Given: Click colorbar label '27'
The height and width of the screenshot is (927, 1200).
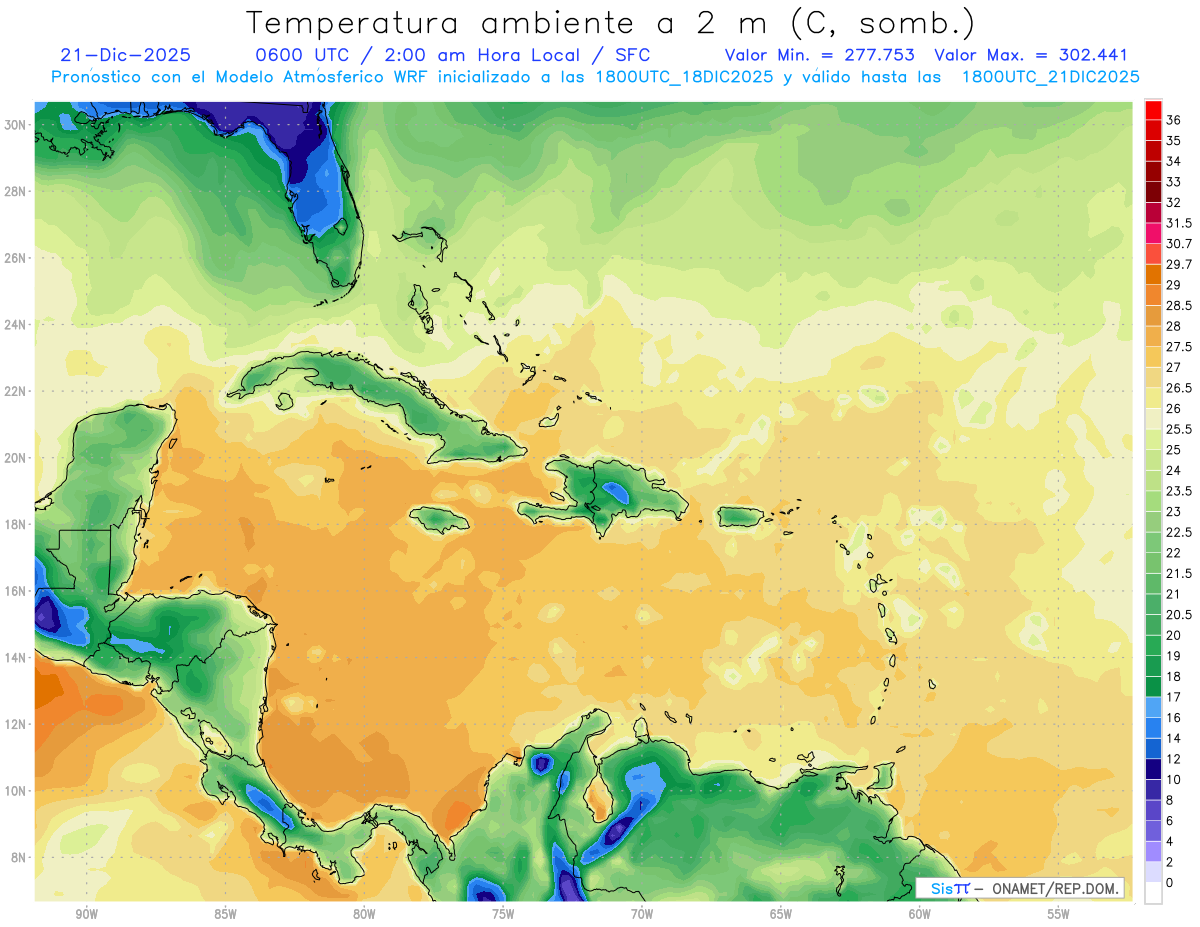Looking at the screenshot, I should point(1173,367).
